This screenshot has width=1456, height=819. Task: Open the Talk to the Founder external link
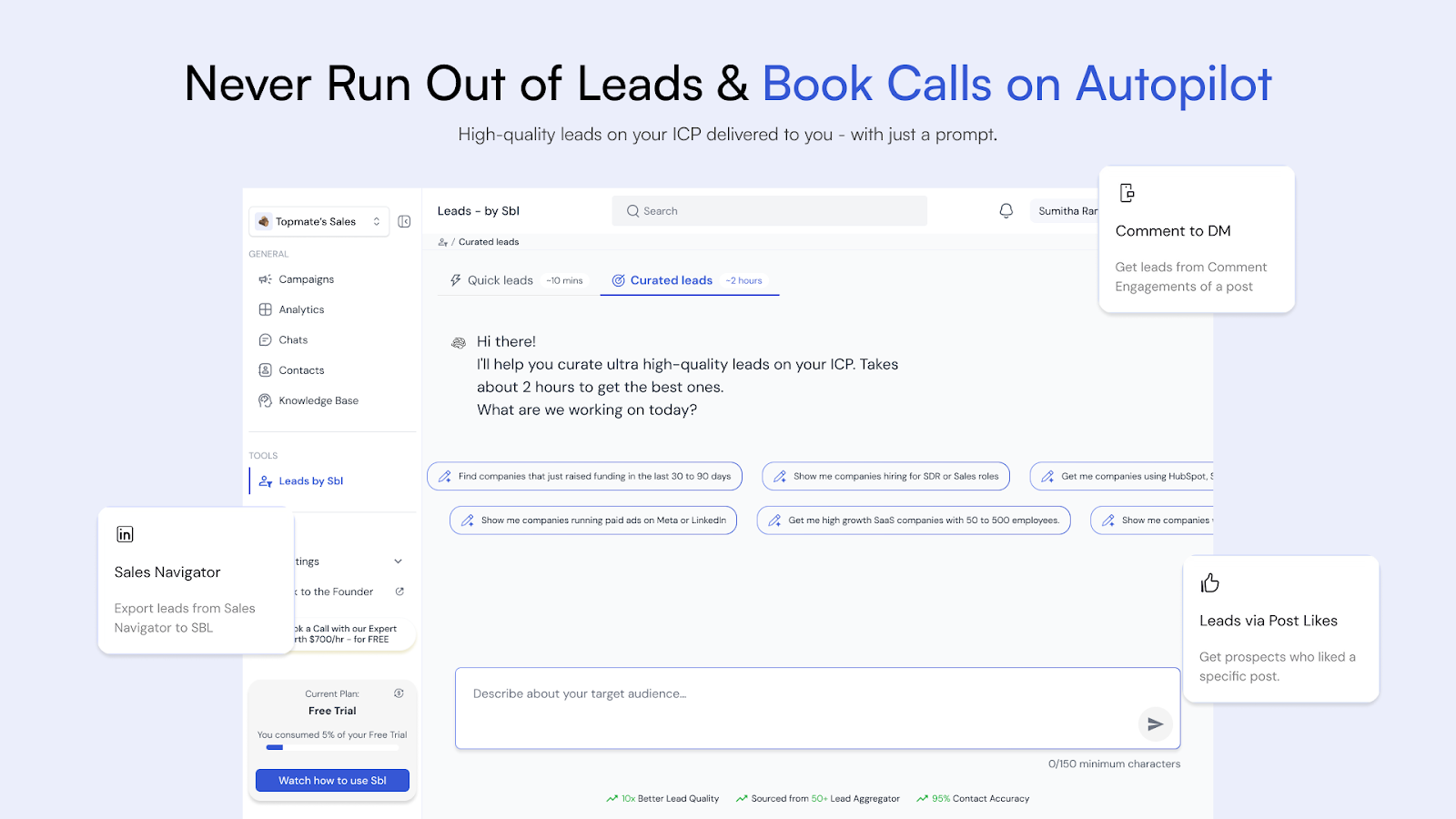399,591
